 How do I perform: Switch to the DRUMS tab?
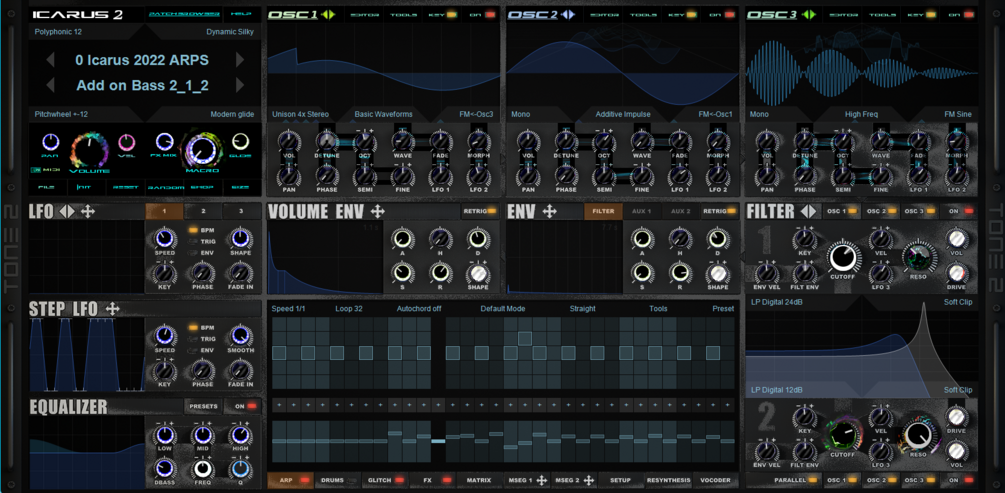click(x=336, y=480)
